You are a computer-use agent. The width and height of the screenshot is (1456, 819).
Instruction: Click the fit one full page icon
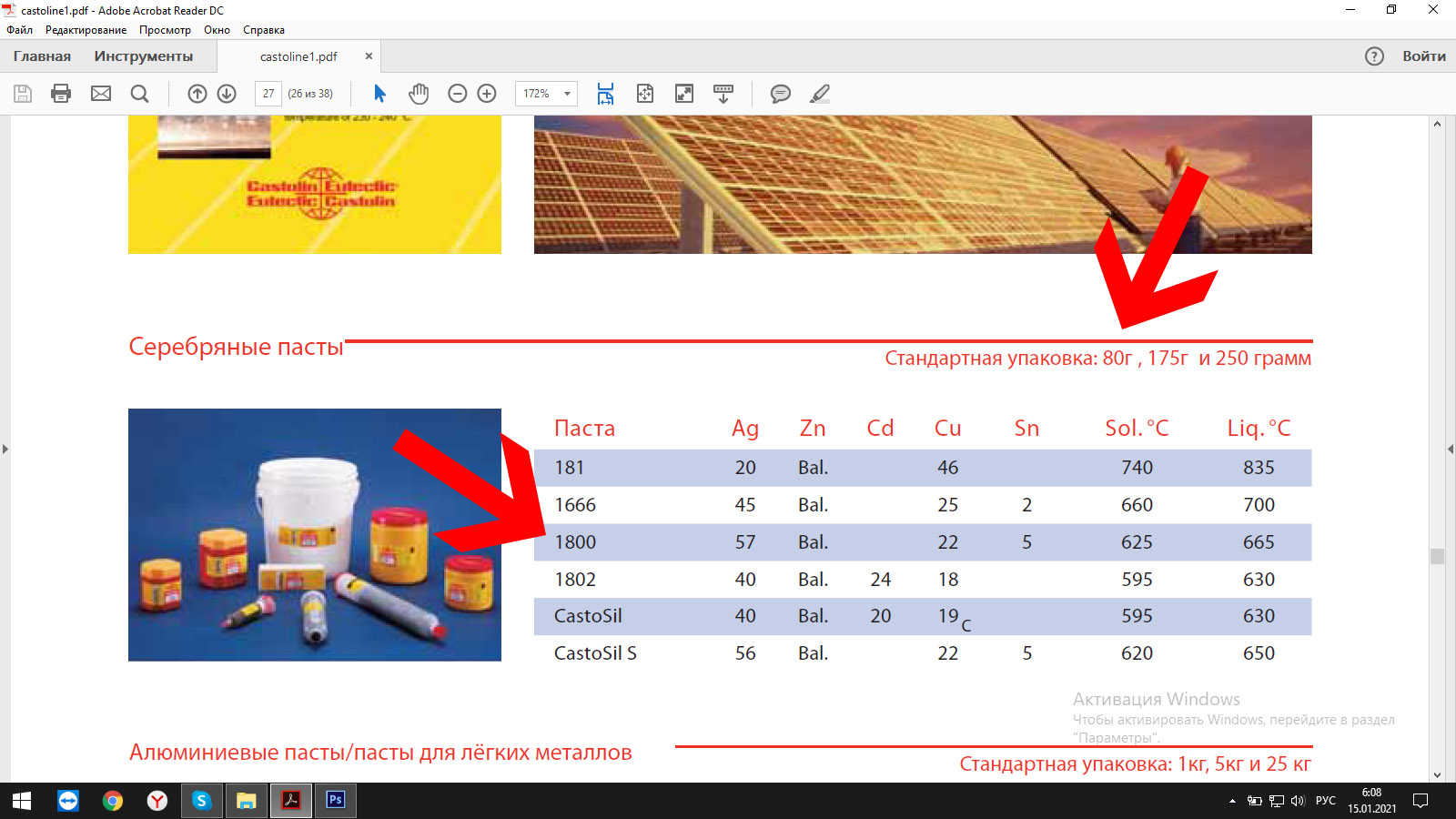(x=645, y=94)
